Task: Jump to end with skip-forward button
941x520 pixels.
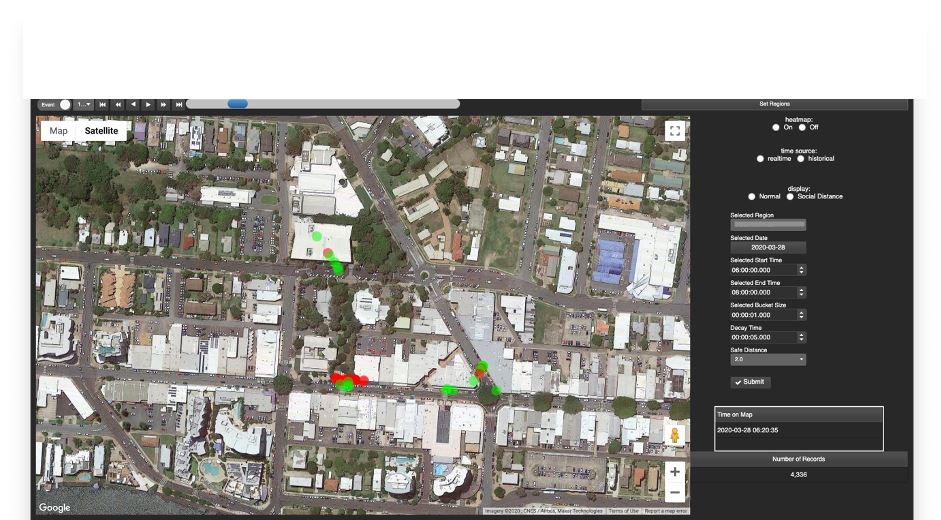Action: pyautogui.click(x=179, y=104)
